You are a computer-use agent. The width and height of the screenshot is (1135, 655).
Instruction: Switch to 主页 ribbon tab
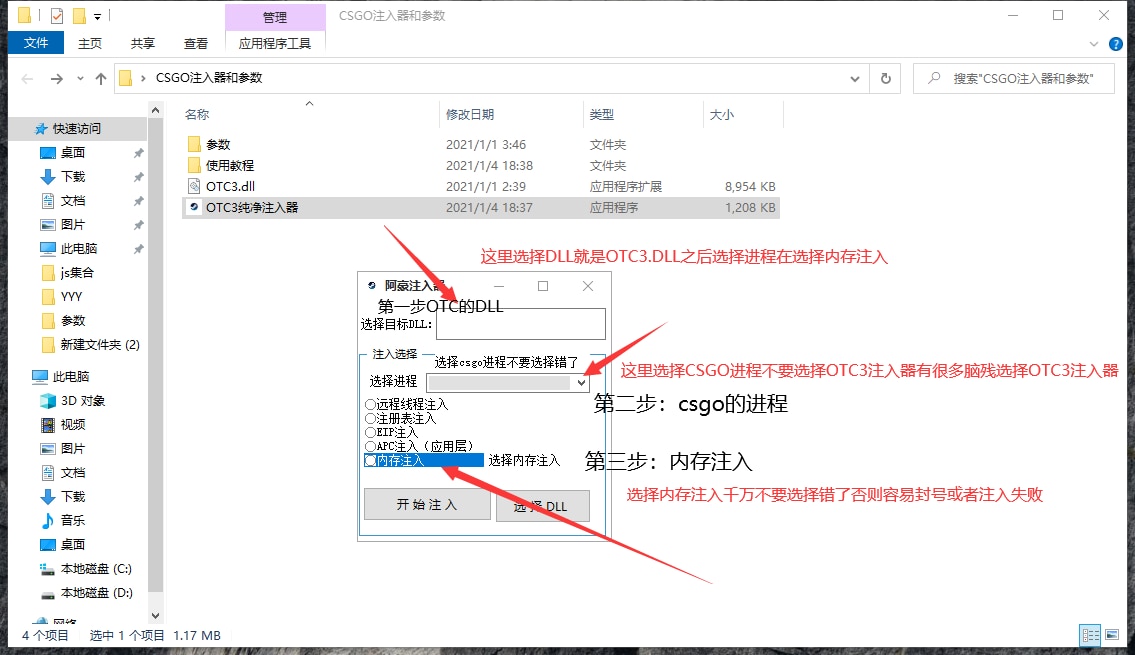click(x=90, y=43)
